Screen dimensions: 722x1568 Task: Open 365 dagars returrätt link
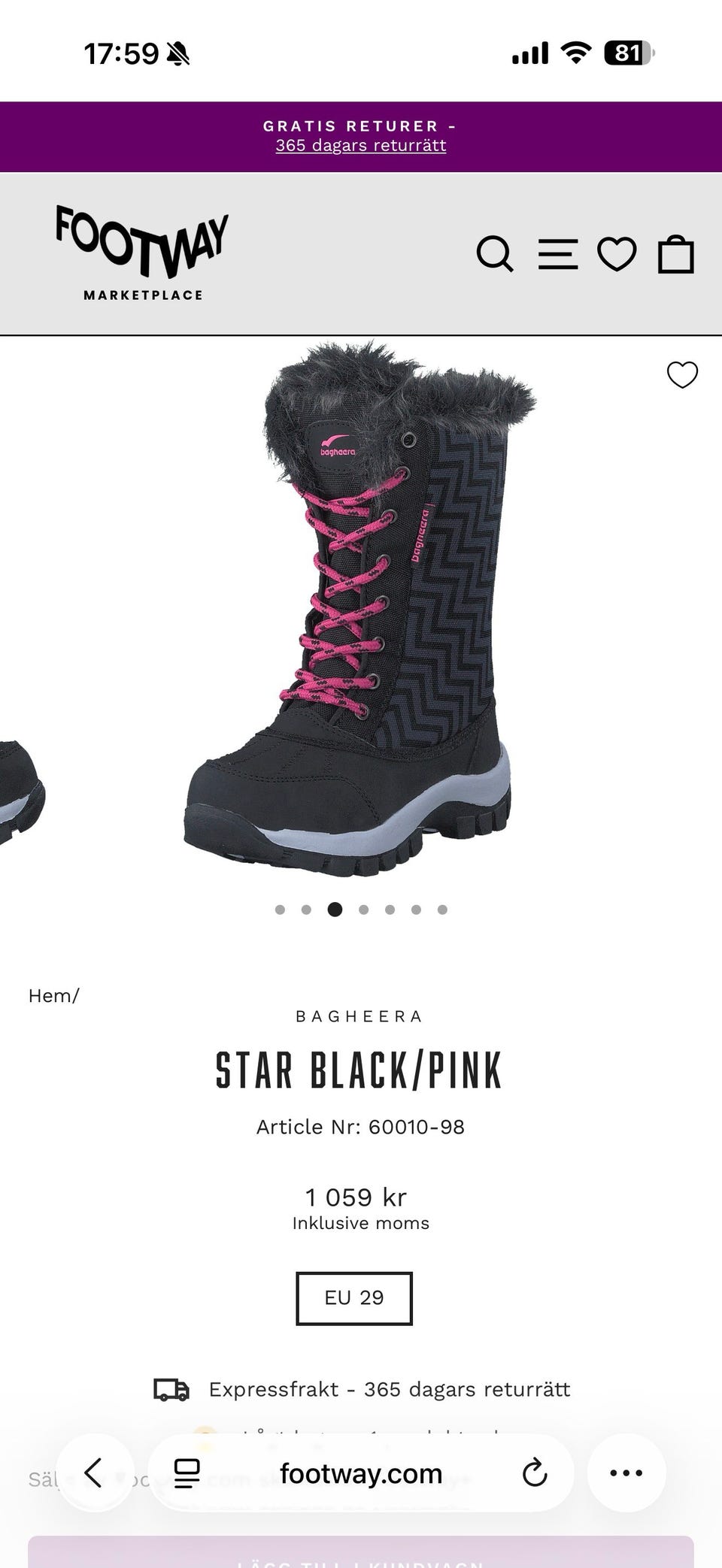coord(360,145)
